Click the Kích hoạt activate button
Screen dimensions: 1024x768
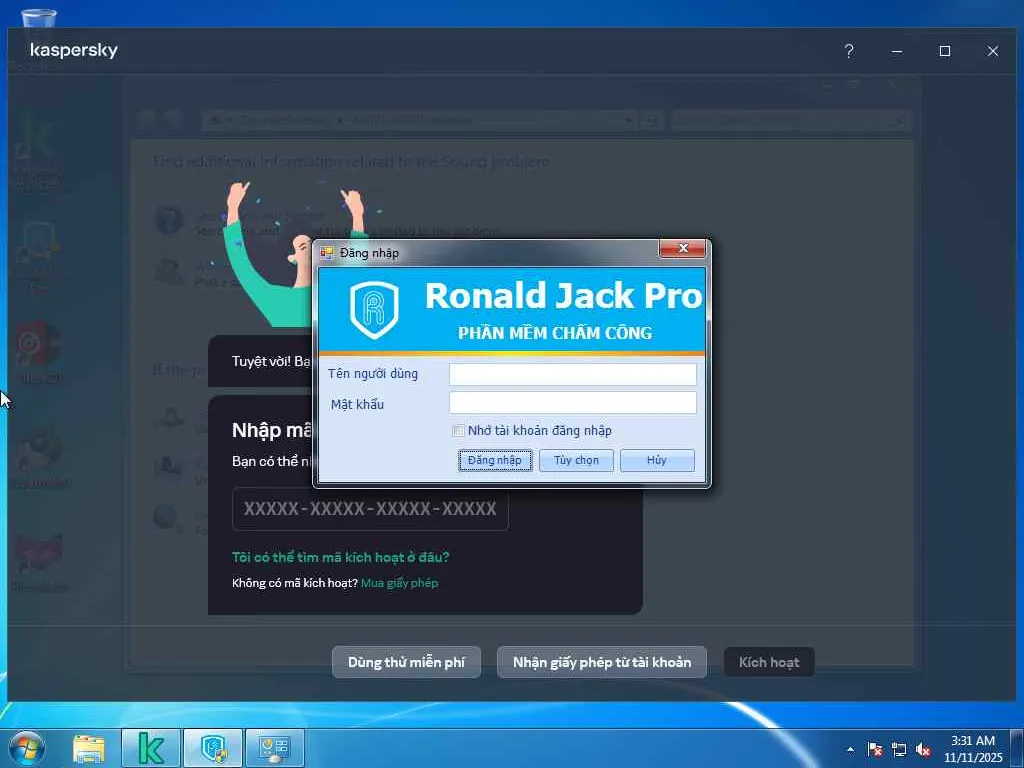(x=769, y=662)
